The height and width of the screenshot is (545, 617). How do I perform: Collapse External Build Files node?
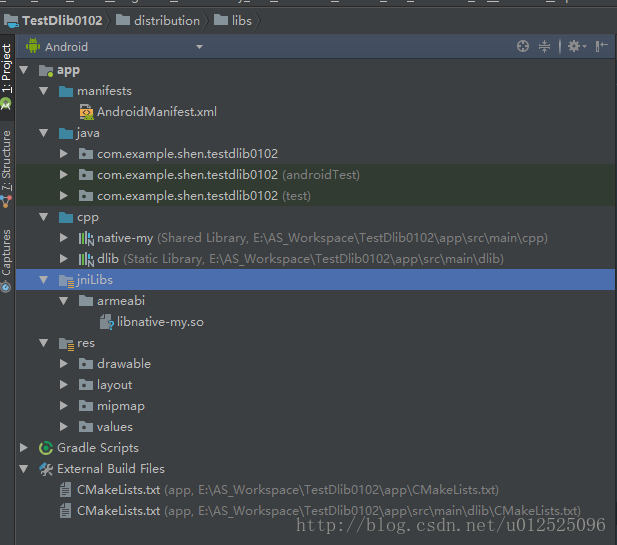[24, 469]
